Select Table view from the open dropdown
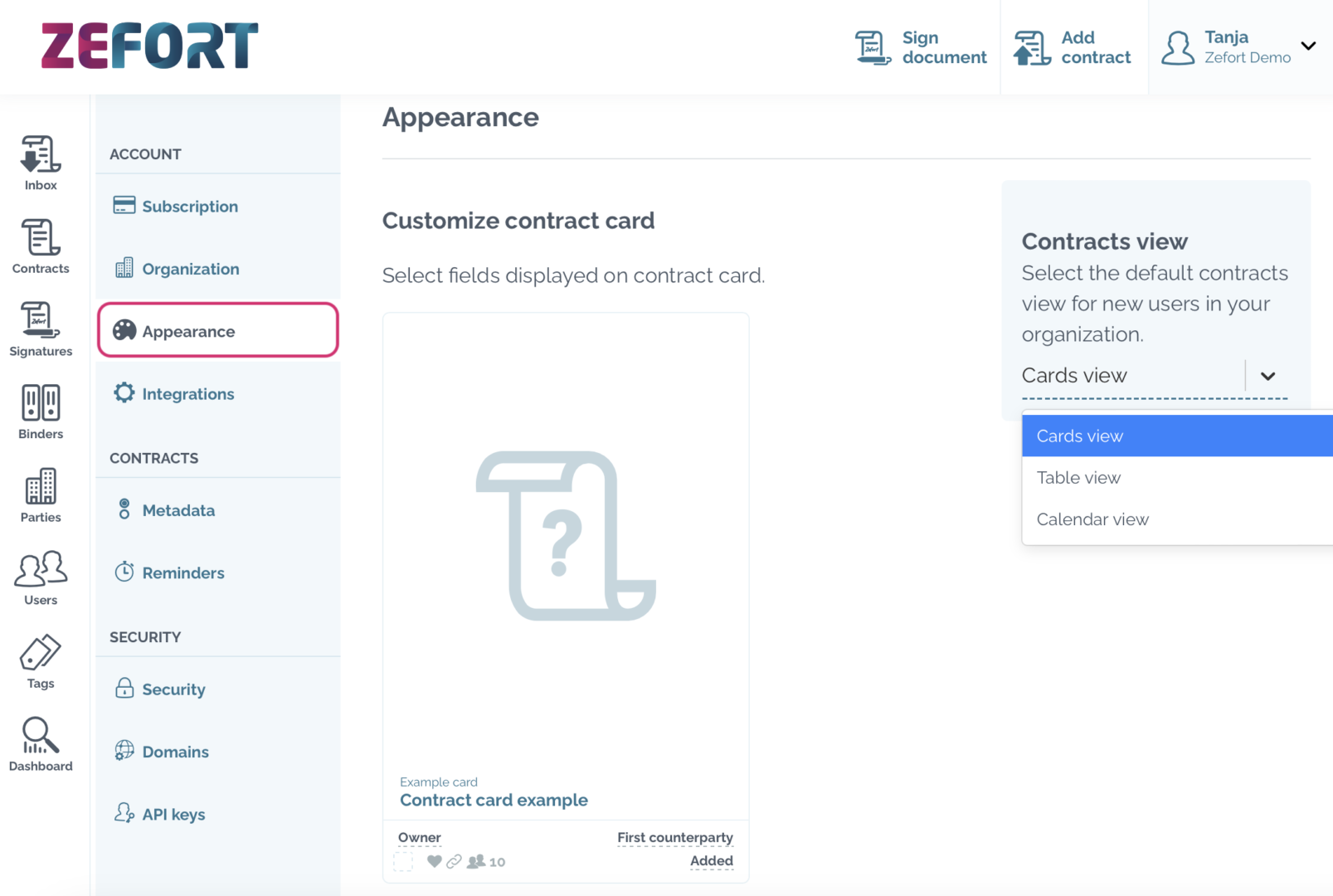The height and width of the screenshot is (896, 1333). (1078, 477)
